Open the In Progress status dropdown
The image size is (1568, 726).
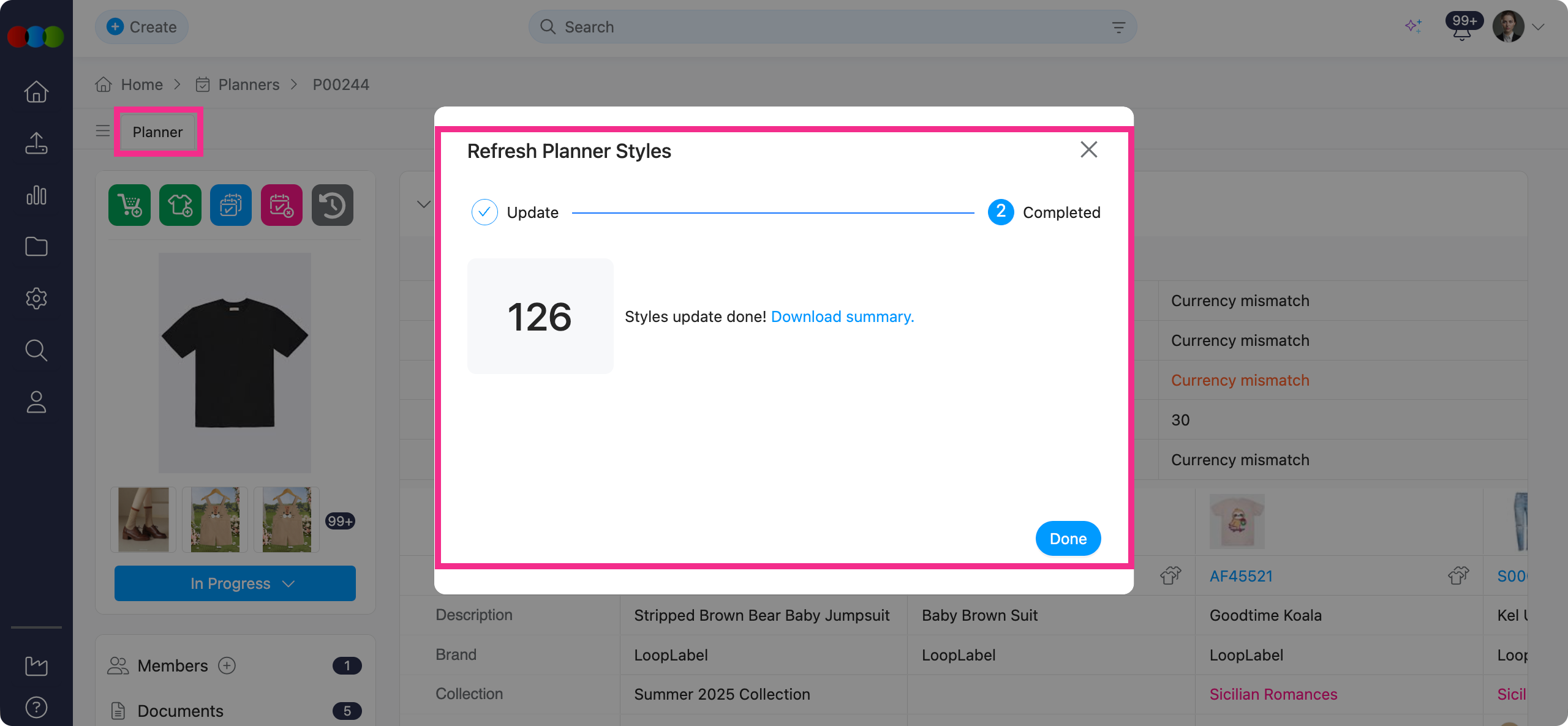coord(235,583)
